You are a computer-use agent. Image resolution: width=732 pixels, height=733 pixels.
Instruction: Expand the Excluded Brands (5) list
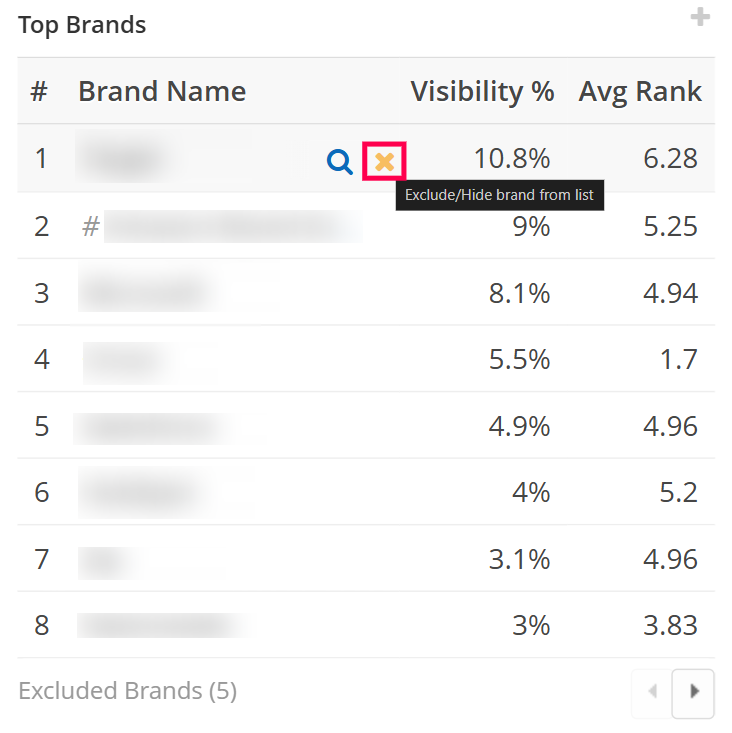point(127,691)
